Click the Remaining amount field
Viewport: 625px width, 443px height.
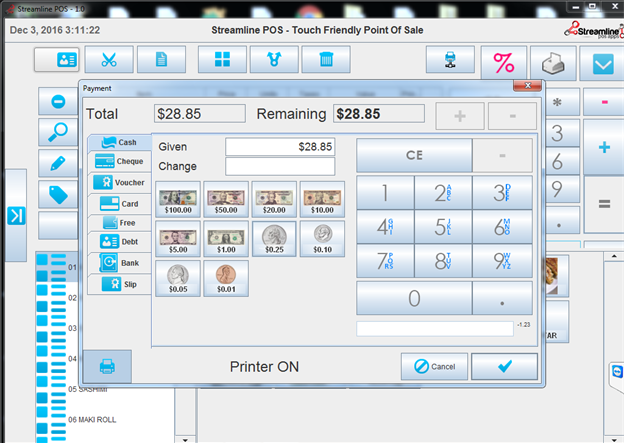click(x=379, y=114)
